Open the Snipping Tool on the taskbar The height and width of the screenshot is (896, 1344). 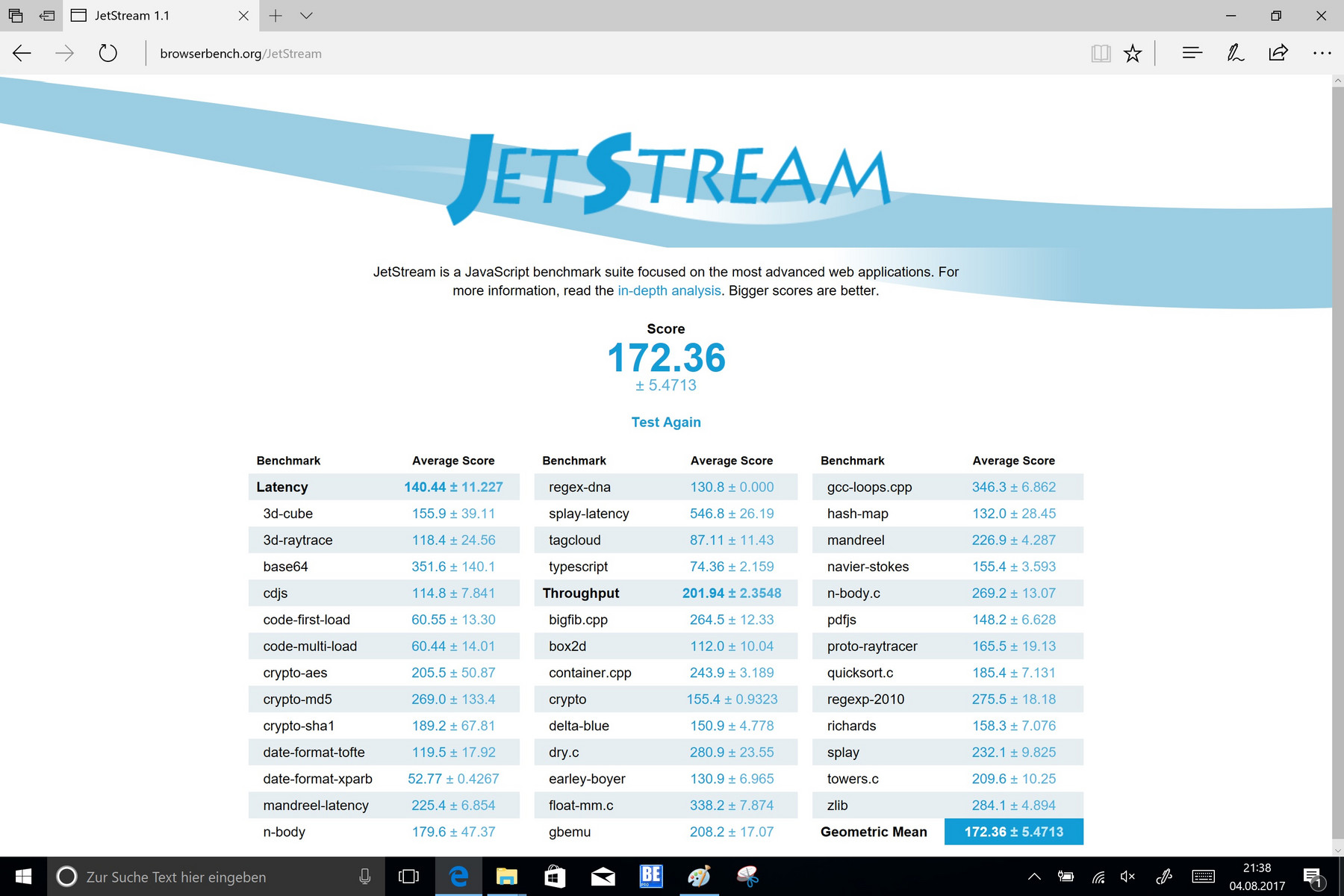(x=747, y=877)
